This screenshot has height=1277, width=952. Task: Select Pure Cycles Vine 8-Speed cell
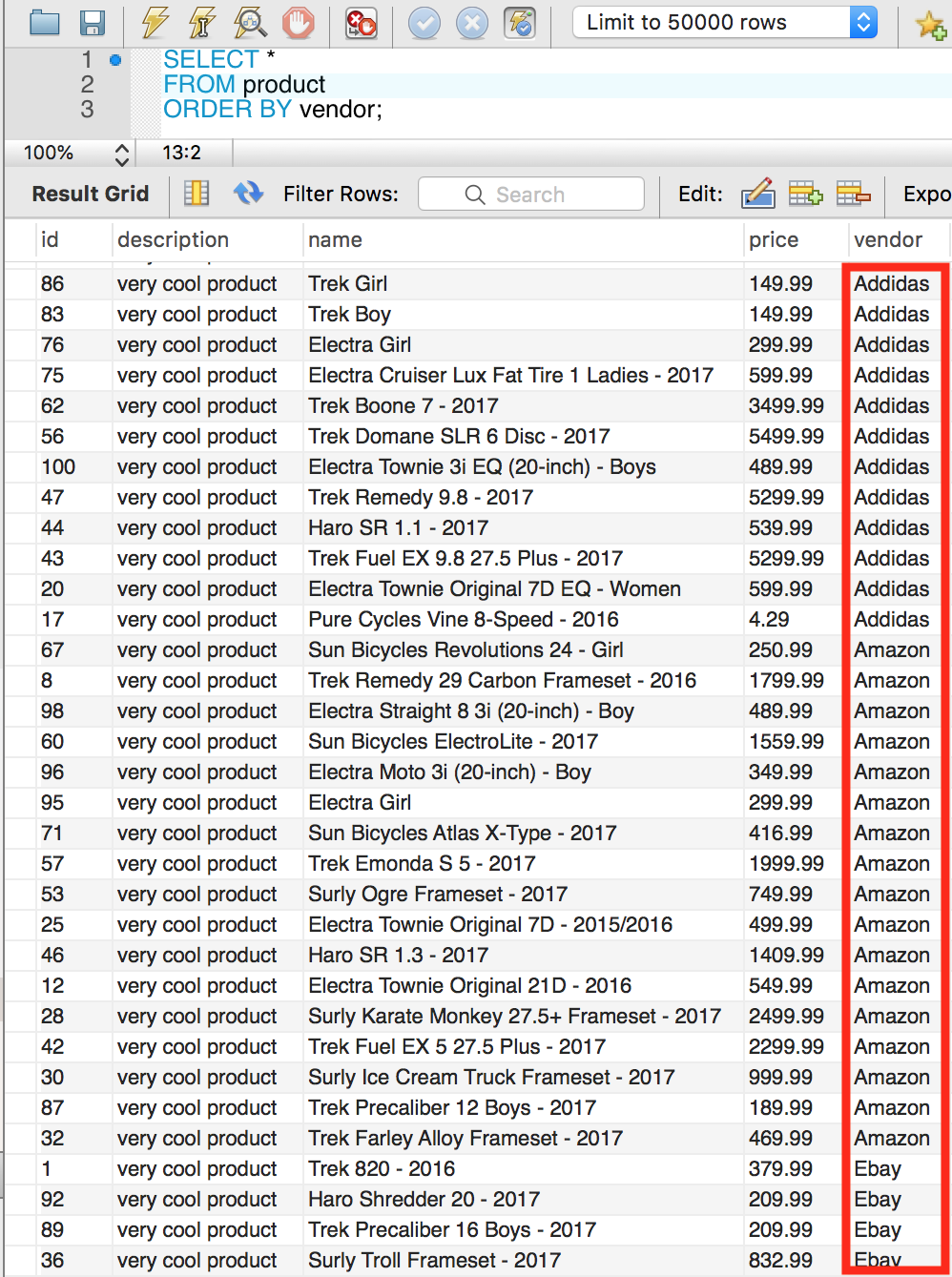pos(523,619)
